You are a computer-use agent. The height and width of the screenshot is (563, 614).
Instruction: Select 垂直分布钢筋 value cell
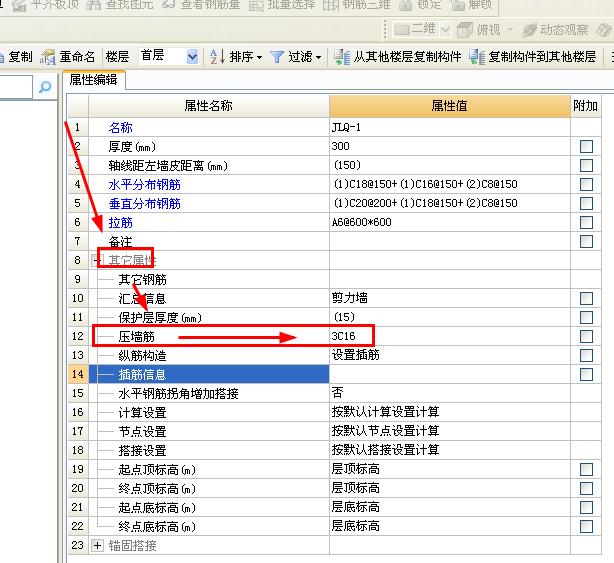pos(450,203)
